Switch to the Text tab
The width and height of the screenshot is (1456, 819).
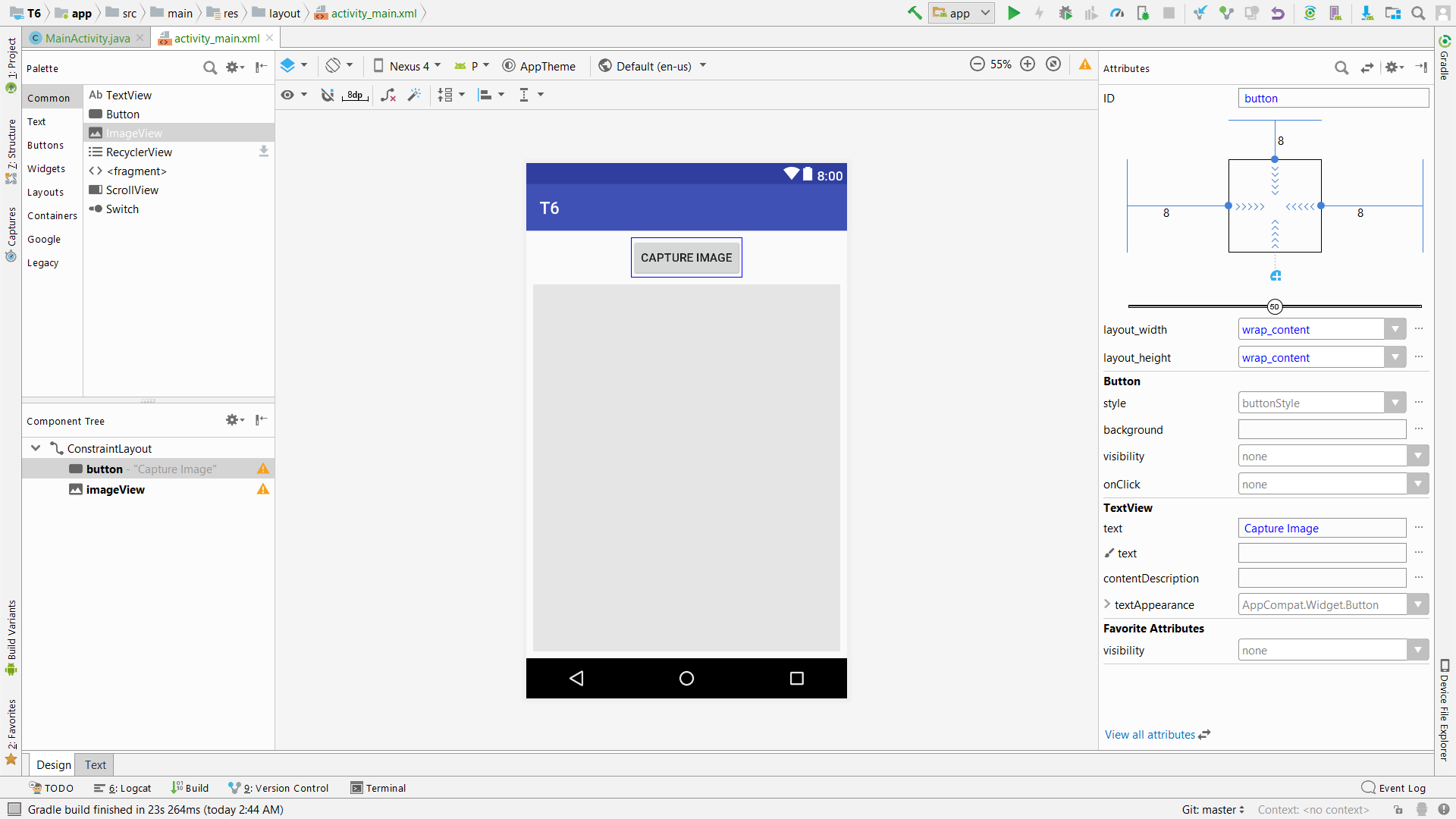click(x=96, y=764)
